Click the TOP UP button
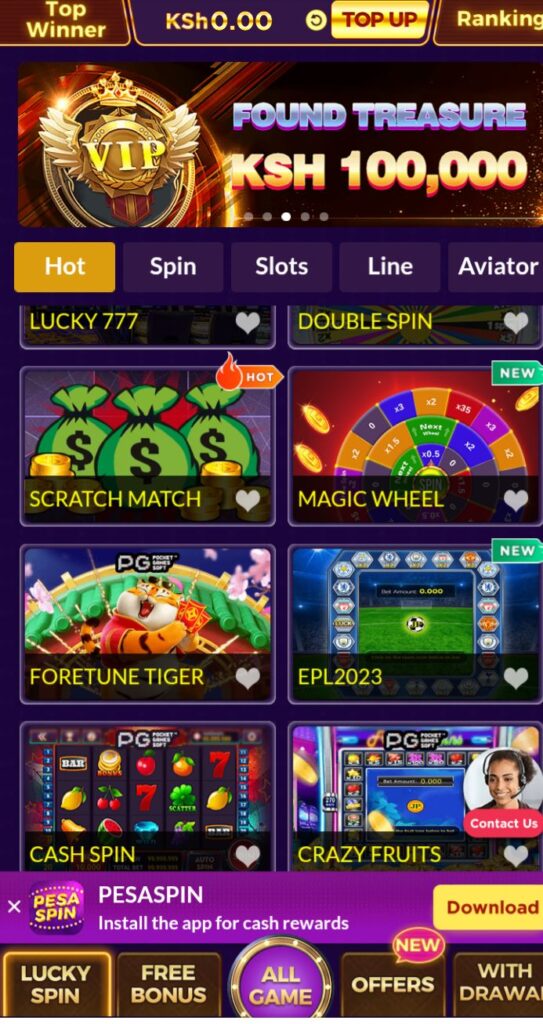This screenshot has height=1024, width=543. (x=380, y=20)
